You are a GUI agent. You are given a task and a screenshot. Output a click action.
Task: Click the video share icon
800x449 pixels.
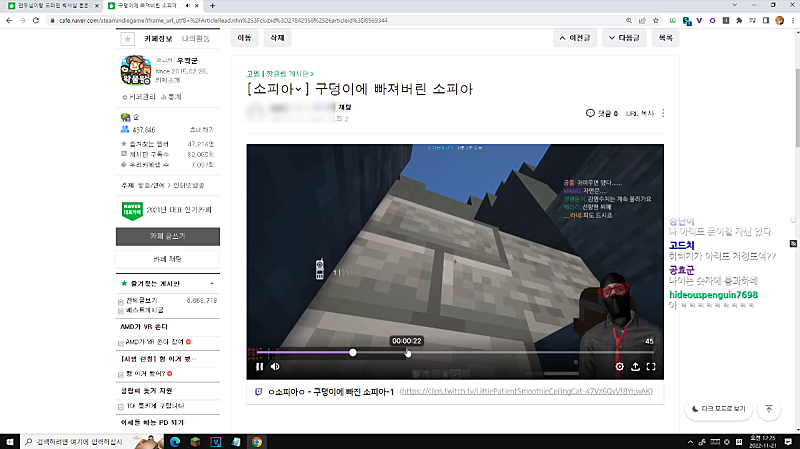click(x=635, y=366)
